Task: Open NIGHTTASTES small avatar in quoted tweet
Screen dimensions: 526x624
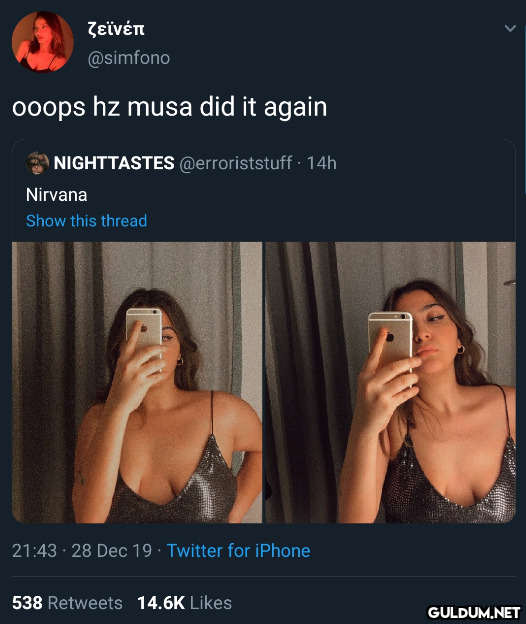Action: (x=37, y=163)
